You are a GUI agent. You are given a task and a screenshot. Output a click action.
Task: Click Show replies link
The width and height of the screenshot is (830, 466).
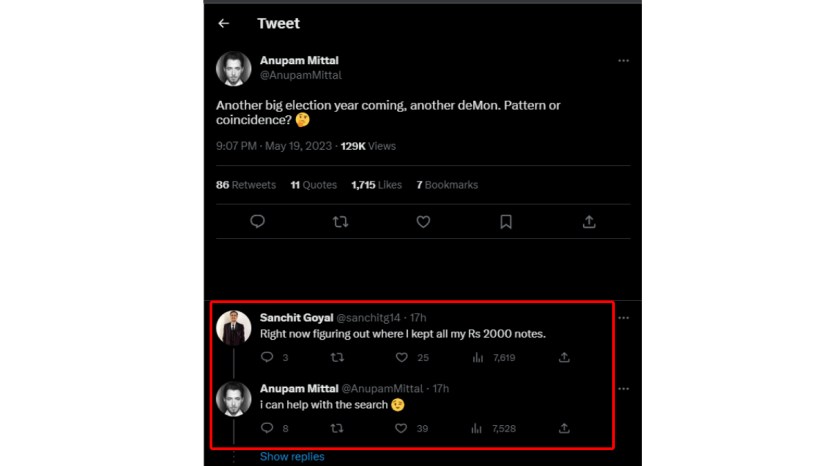[x=292, y=457]
